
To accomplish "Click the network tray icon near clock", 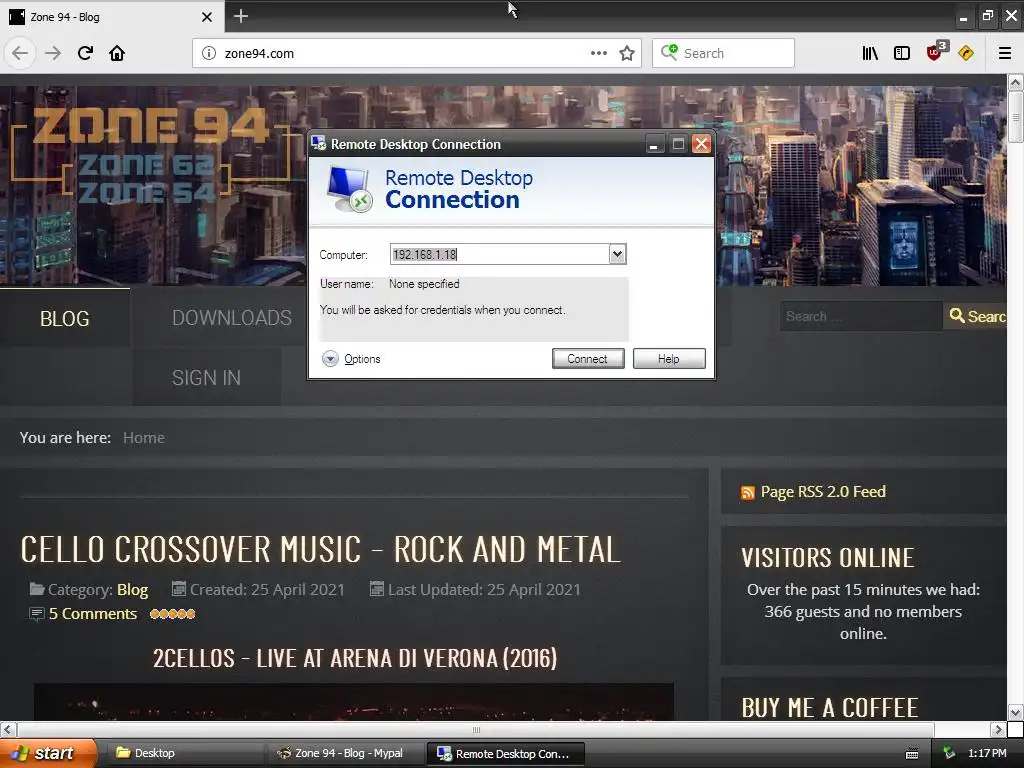I will click(x=949, y=753).
